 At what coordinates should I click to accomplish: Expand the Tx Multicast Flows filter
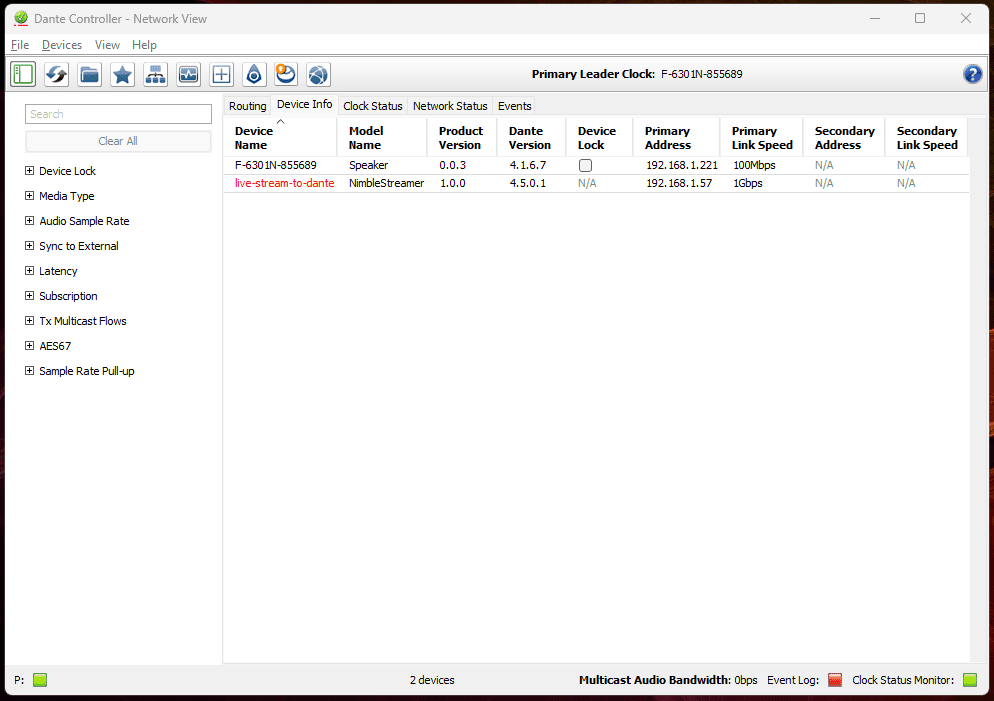coord(29,321)
